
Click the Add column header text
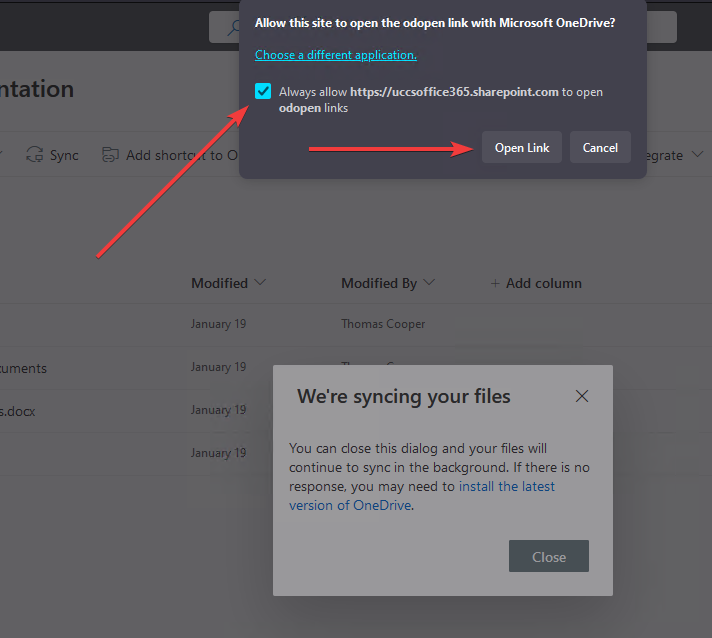(544, 283)
